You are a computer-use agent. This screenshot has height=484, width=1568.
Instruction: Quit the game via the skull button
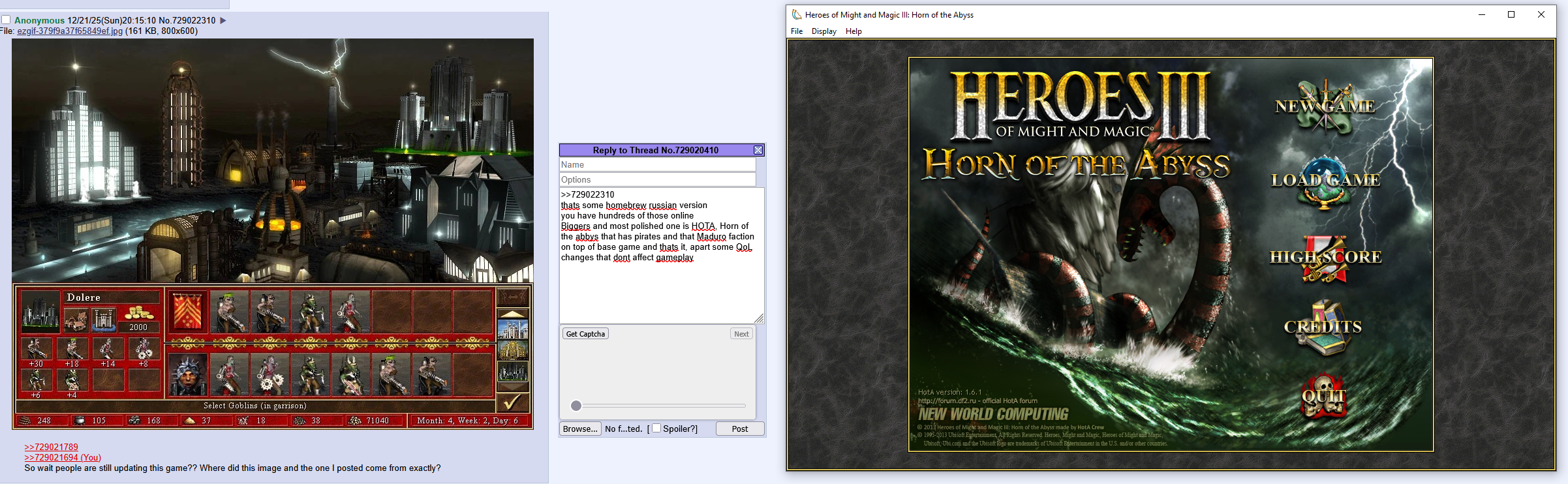pos(1323,396)
